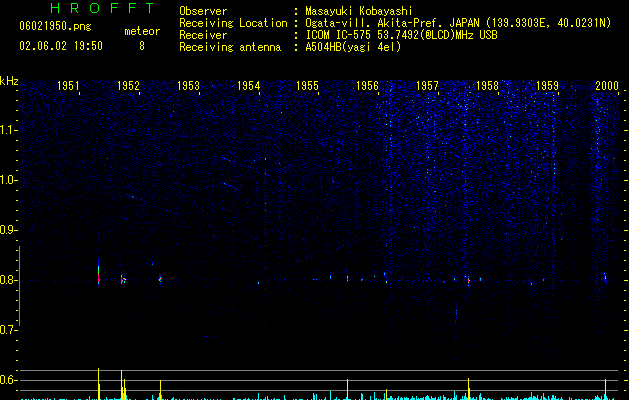629x400 pixels.
Task: Click the 1957 time axis marker
Action: click(427, 85)
